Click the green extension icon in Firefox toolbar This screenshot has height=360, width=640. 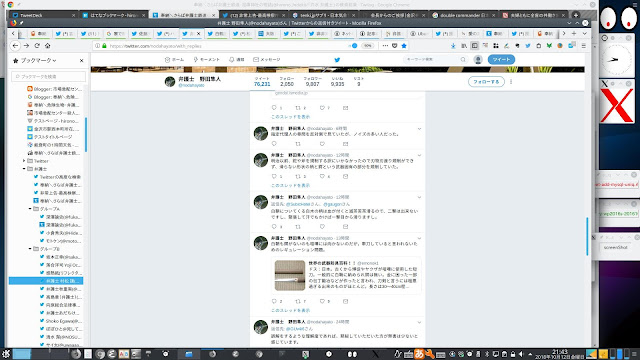click(x=549, y=46)
